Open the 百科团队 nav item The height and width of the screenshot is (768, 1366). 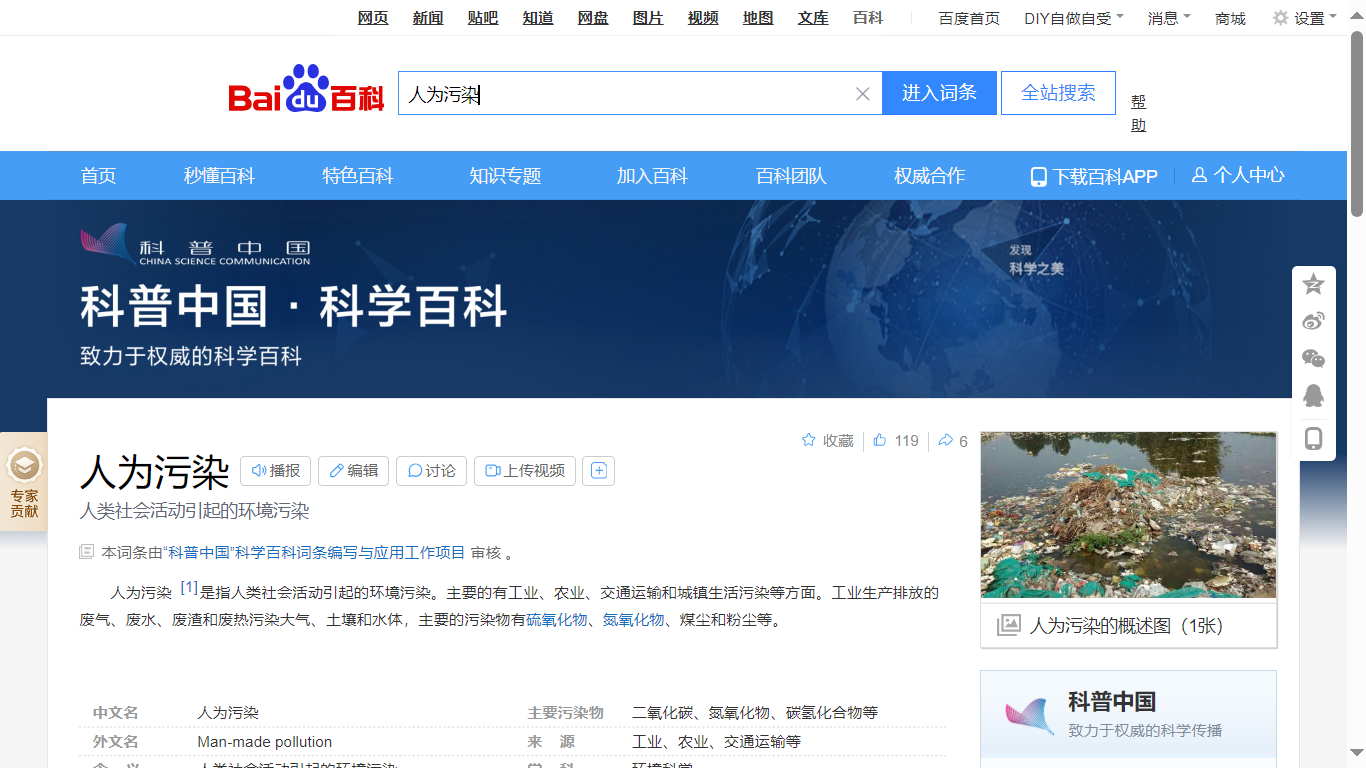tap(791, 176)
